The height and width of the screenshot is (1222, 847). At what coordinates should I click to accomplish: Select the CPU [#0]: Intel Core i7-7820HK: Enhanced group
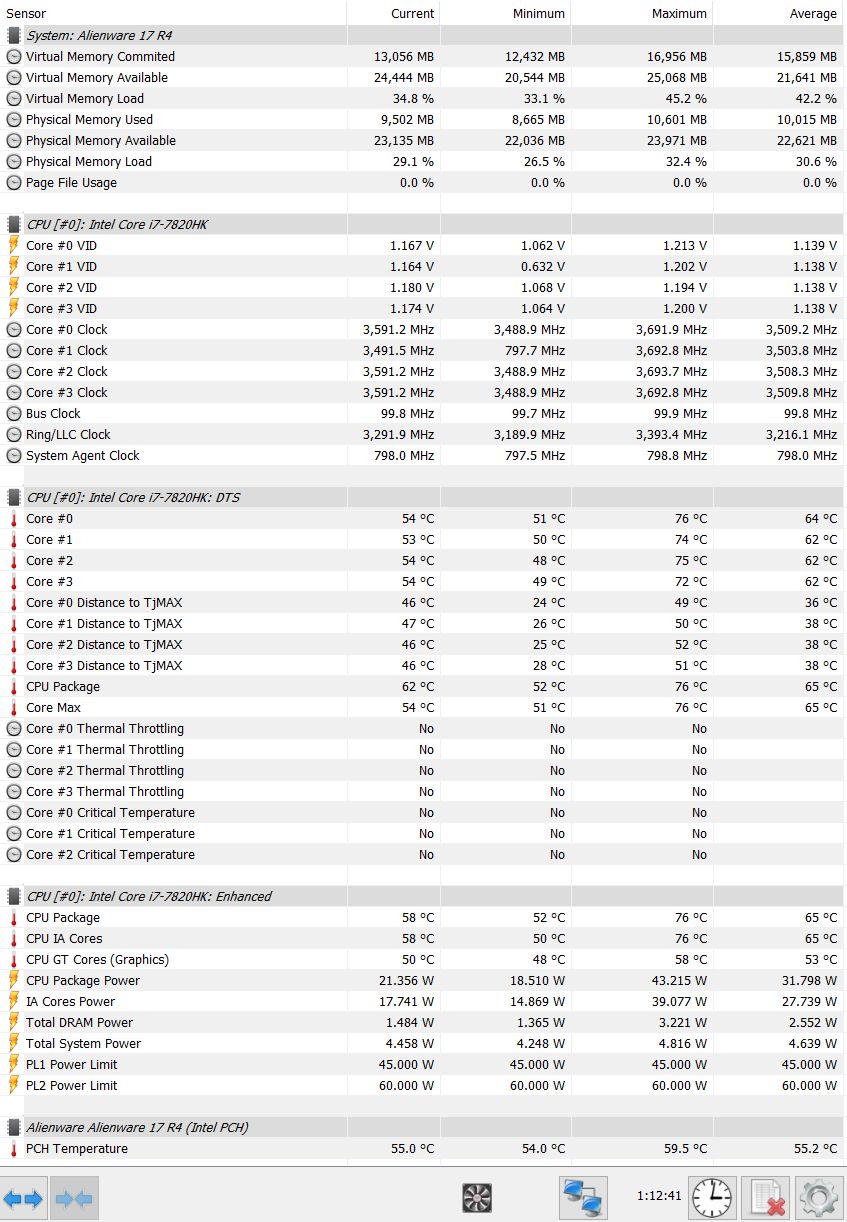coord(148,897)
